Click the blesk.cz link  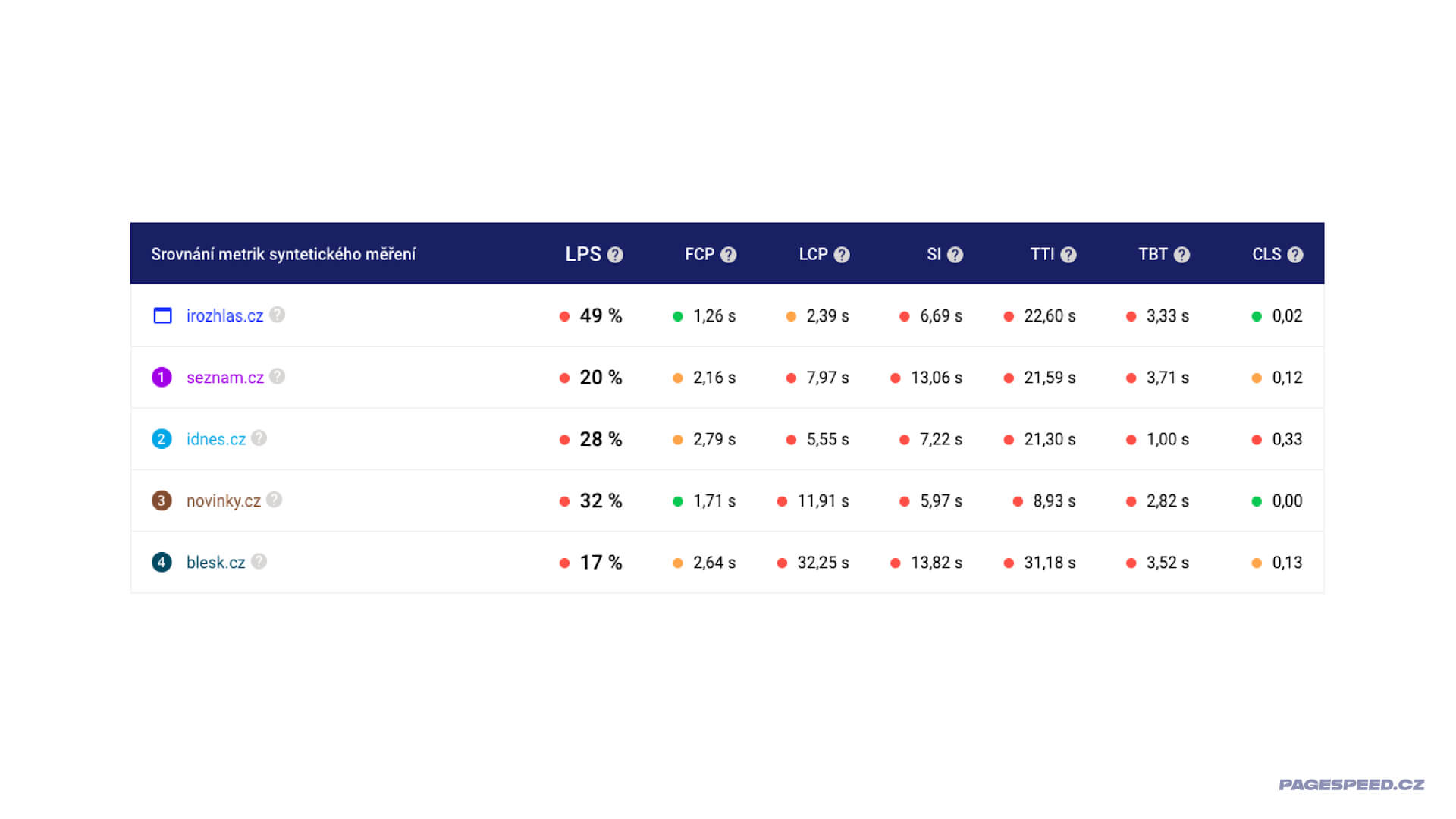215,563
